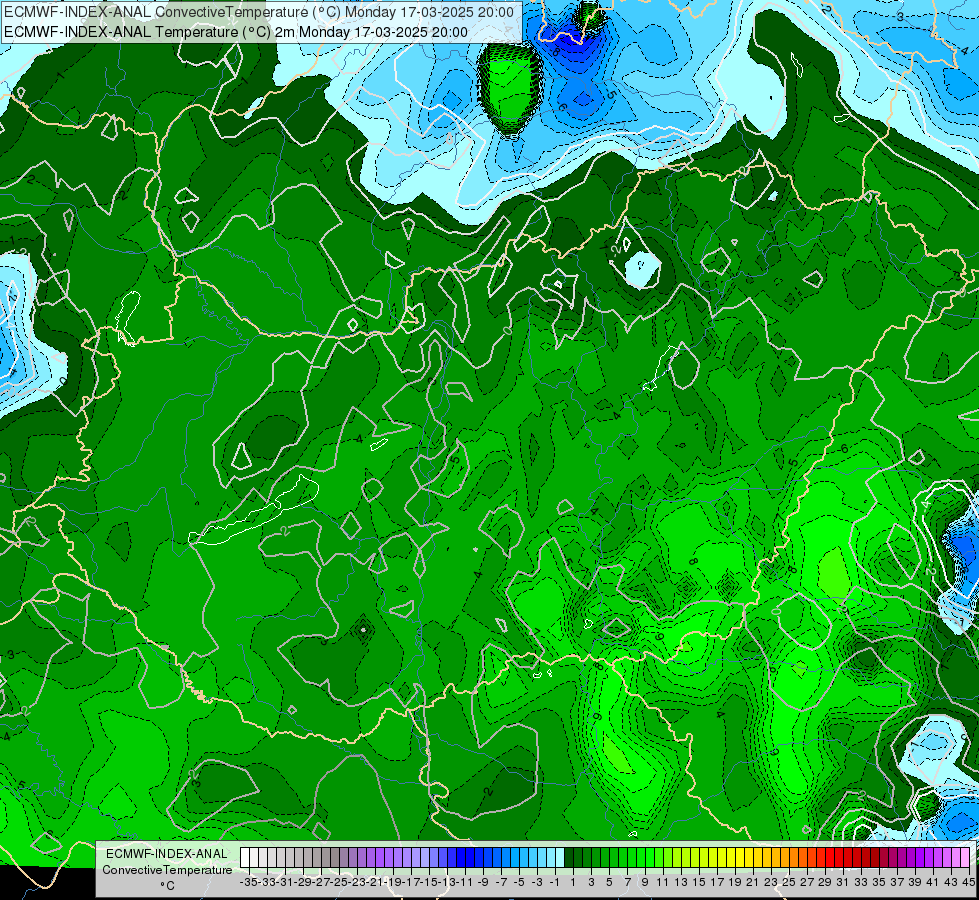The width and height of the screenshot is (979, 900).
Task: Click the 'Temperature (°C) 2m' title line
Action: tap(236, 32)
